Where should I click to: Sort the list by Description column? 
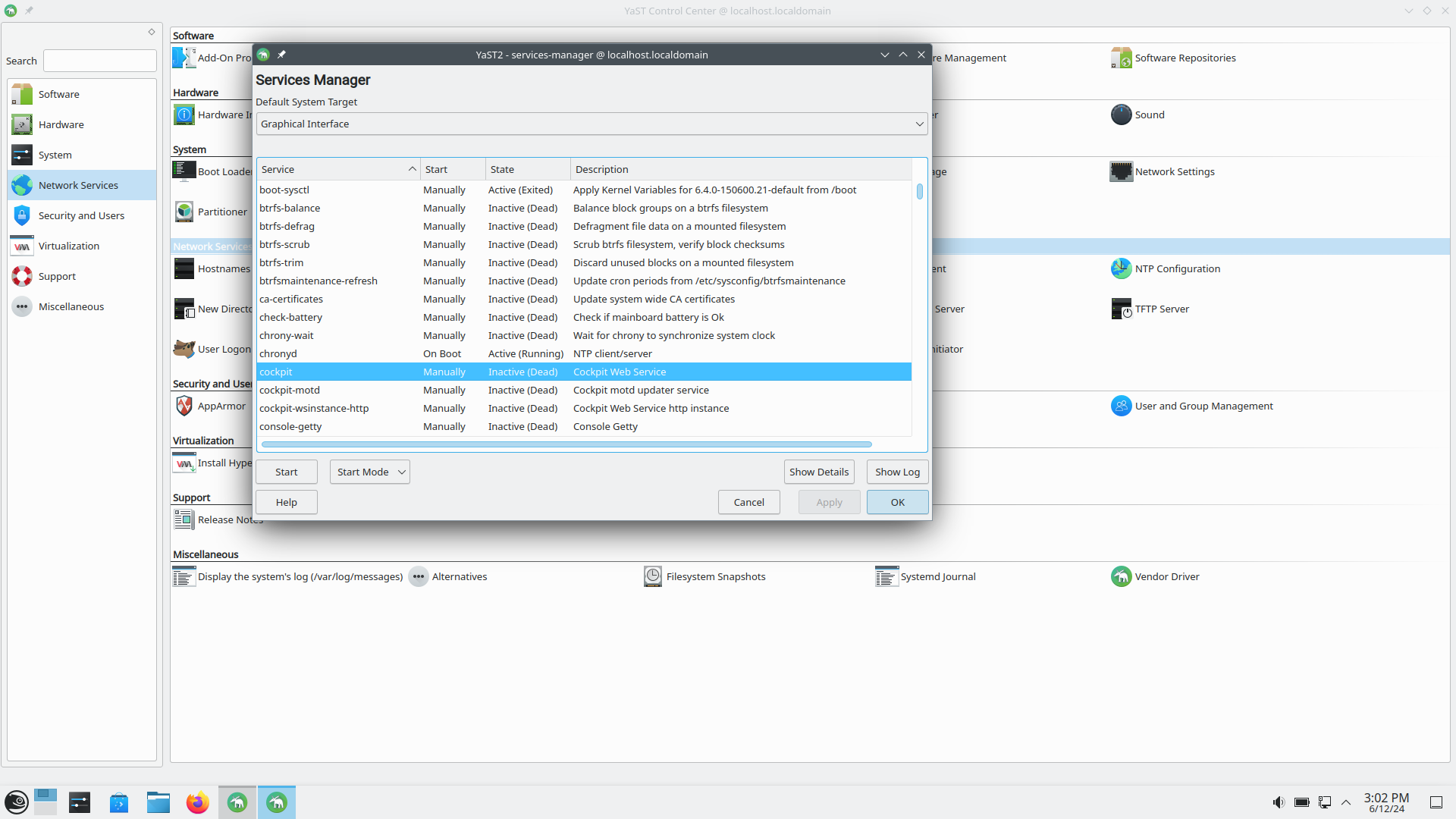[741, 169]
